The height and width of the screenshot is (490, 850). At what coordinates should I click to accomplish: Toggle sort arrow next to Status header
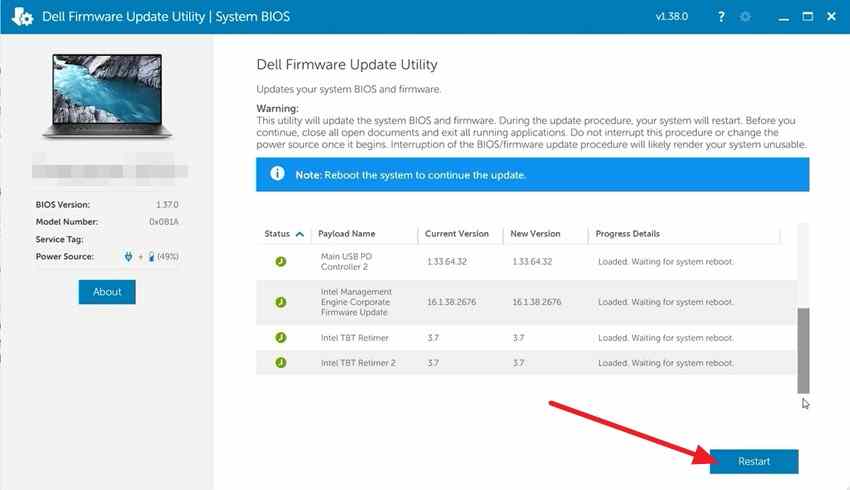(300, 234)
